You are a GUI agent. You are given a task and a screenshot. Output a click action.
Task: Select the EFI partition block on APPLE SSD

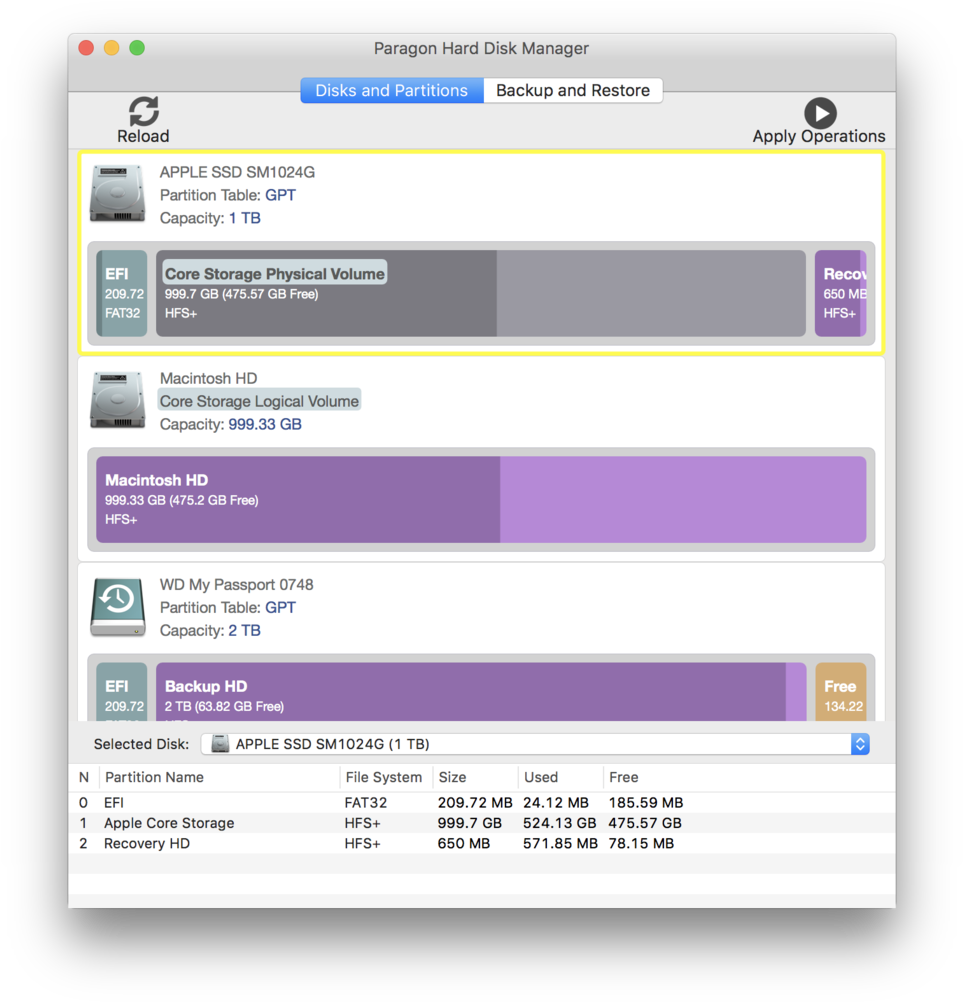pyautogui.click(x=121, y=292)
